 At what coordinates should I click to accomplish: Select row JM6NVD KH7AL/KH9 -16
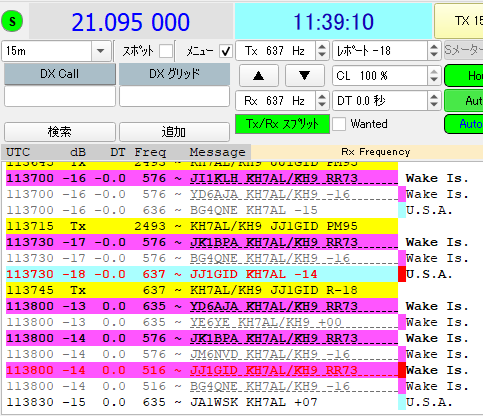pos(202,354)
